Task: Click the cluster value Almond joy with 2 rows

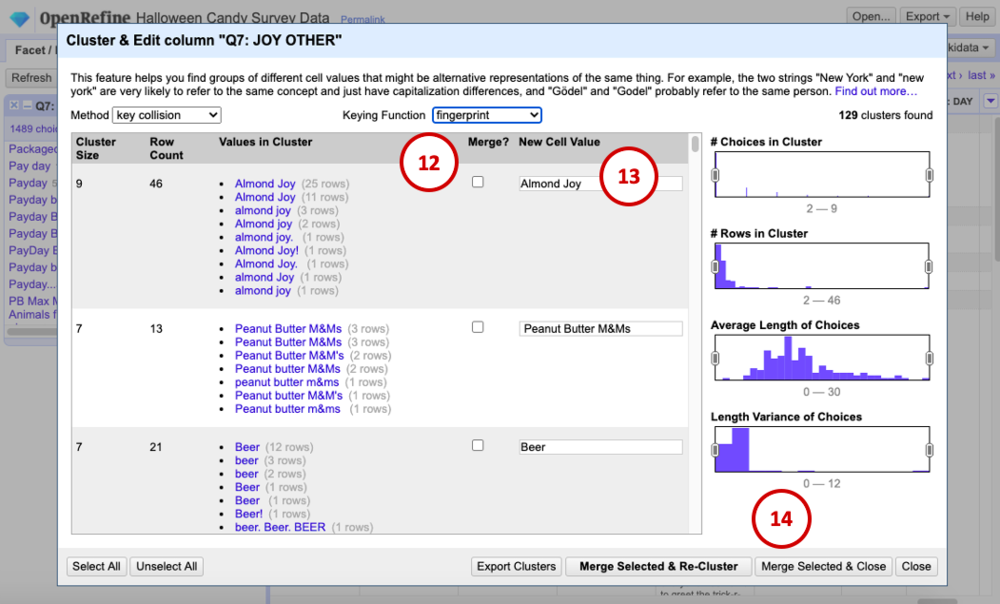Action: coord(263,224)
